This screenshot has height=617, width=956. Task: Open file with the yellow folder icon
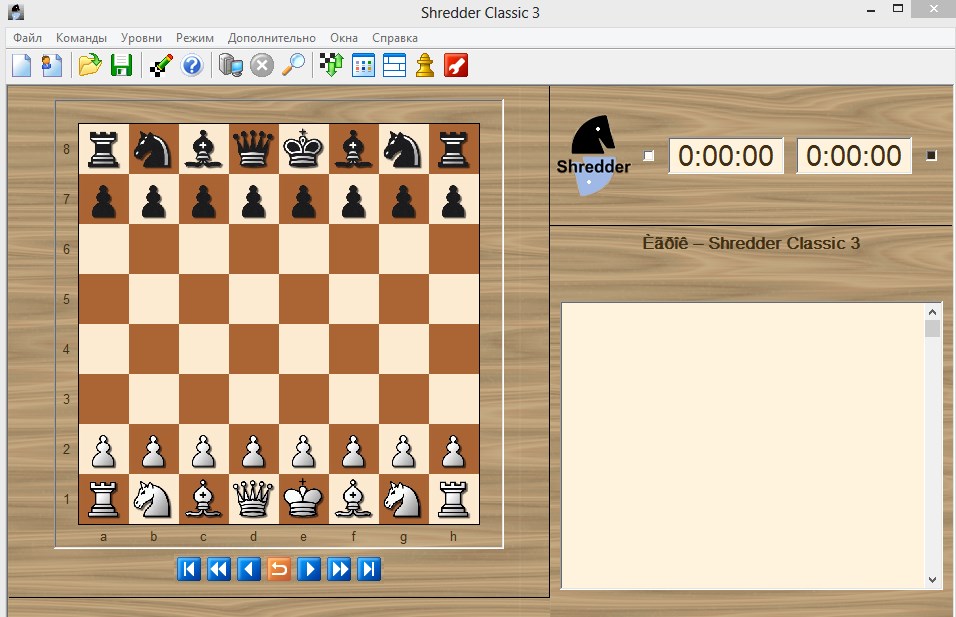(x=90, y=65)
